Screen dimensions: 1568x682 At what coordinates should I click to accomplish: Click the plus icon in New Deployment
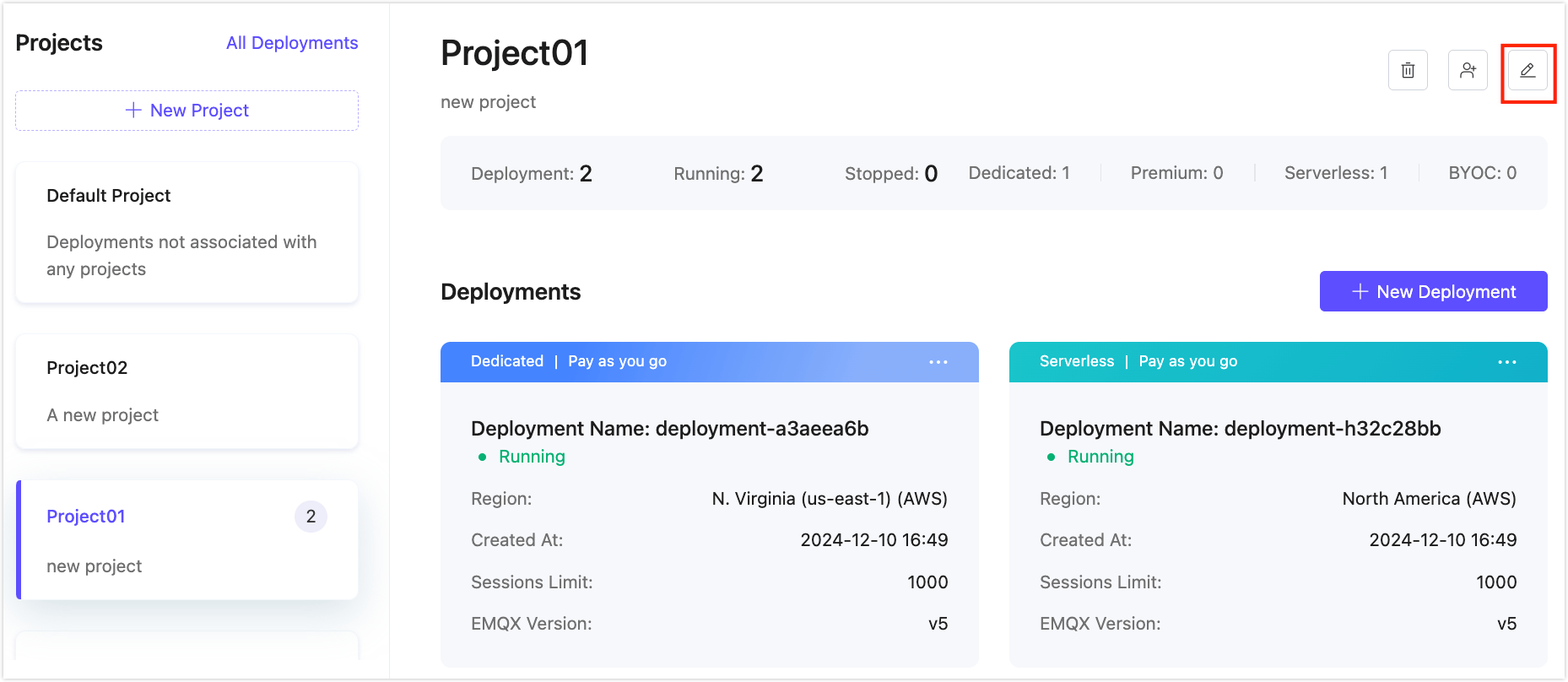pos(1360,292)
